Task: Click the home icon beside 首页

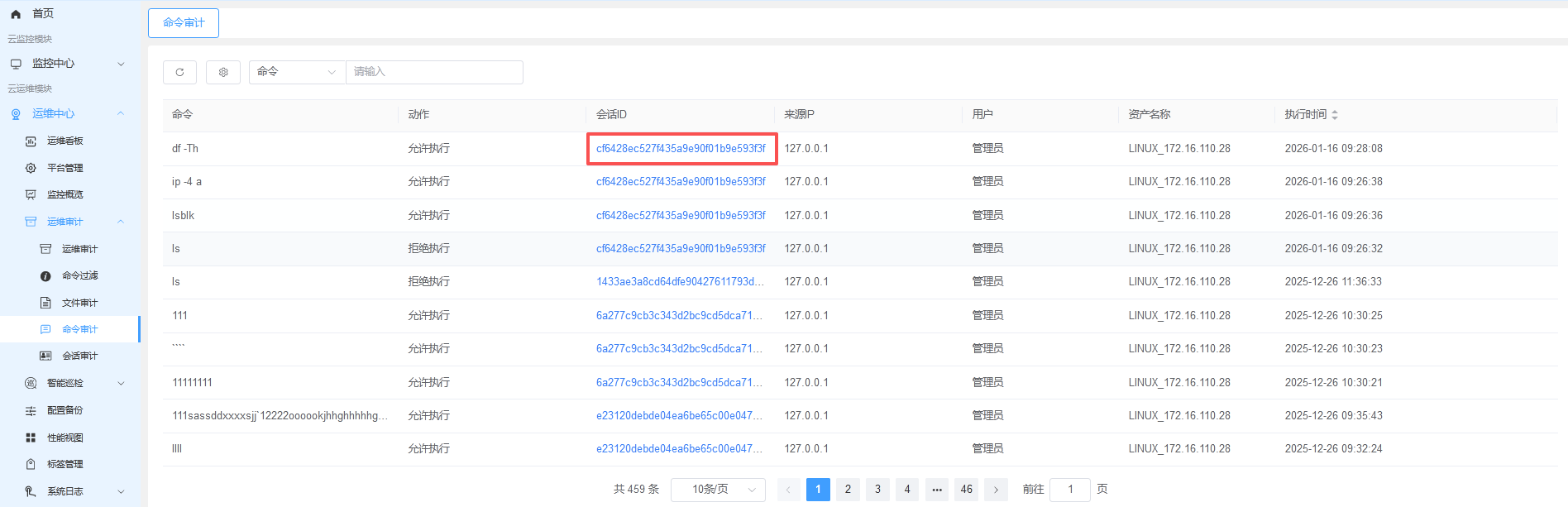Action: point(16,14)
